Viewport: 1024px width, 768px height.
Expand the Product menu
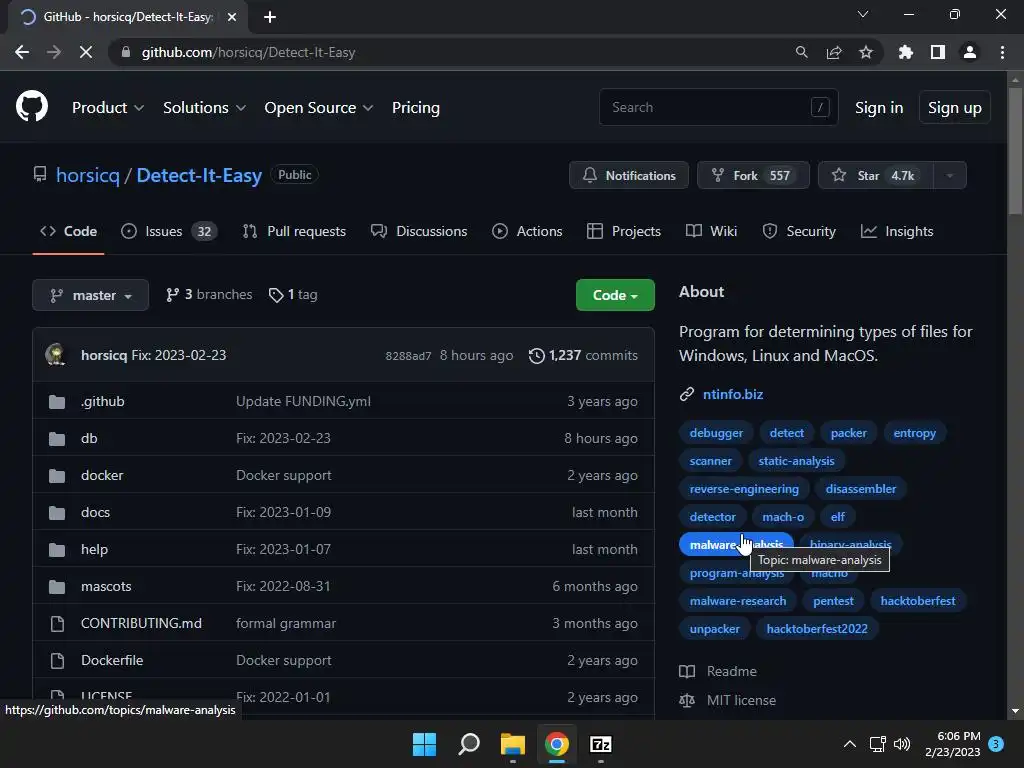pos(108,108)
